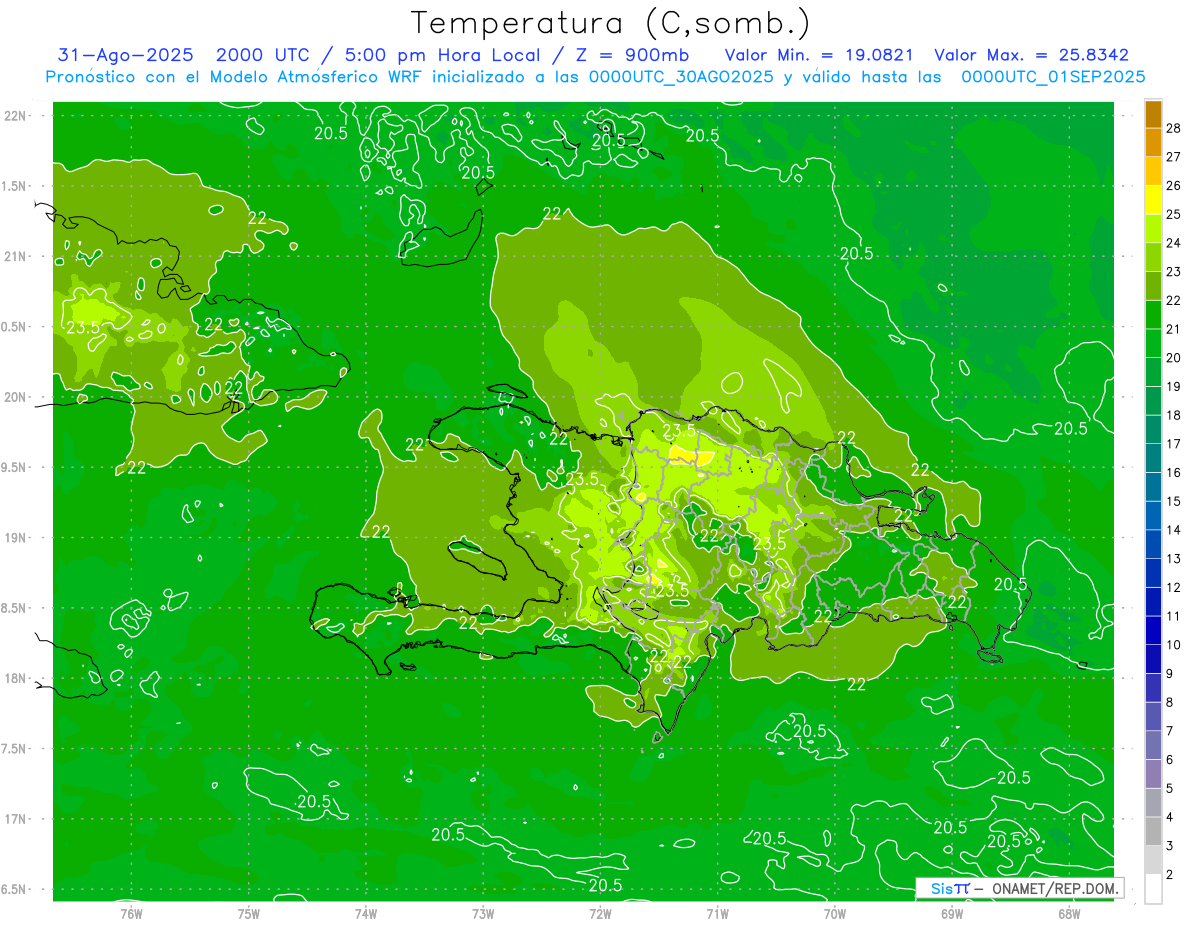This screenshot has height=927, width=1200.
Task: Click "Valor Min. = 19.0821" text
Action: 821,55
